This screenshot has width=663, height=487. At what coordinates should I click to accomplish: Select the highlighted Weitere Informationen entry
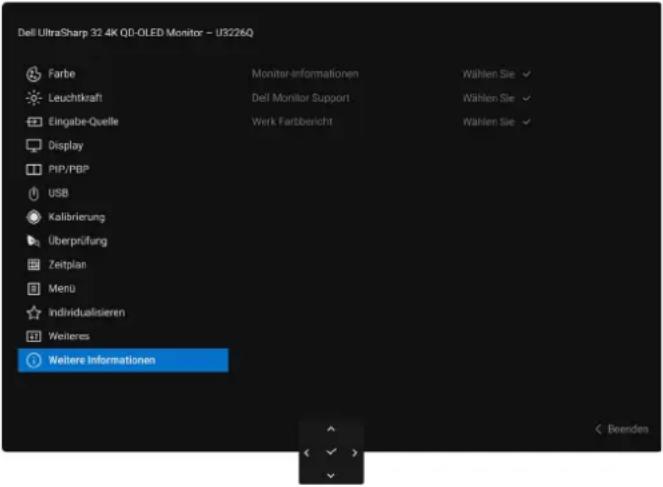pyautogui.click(x=123, y=360)
